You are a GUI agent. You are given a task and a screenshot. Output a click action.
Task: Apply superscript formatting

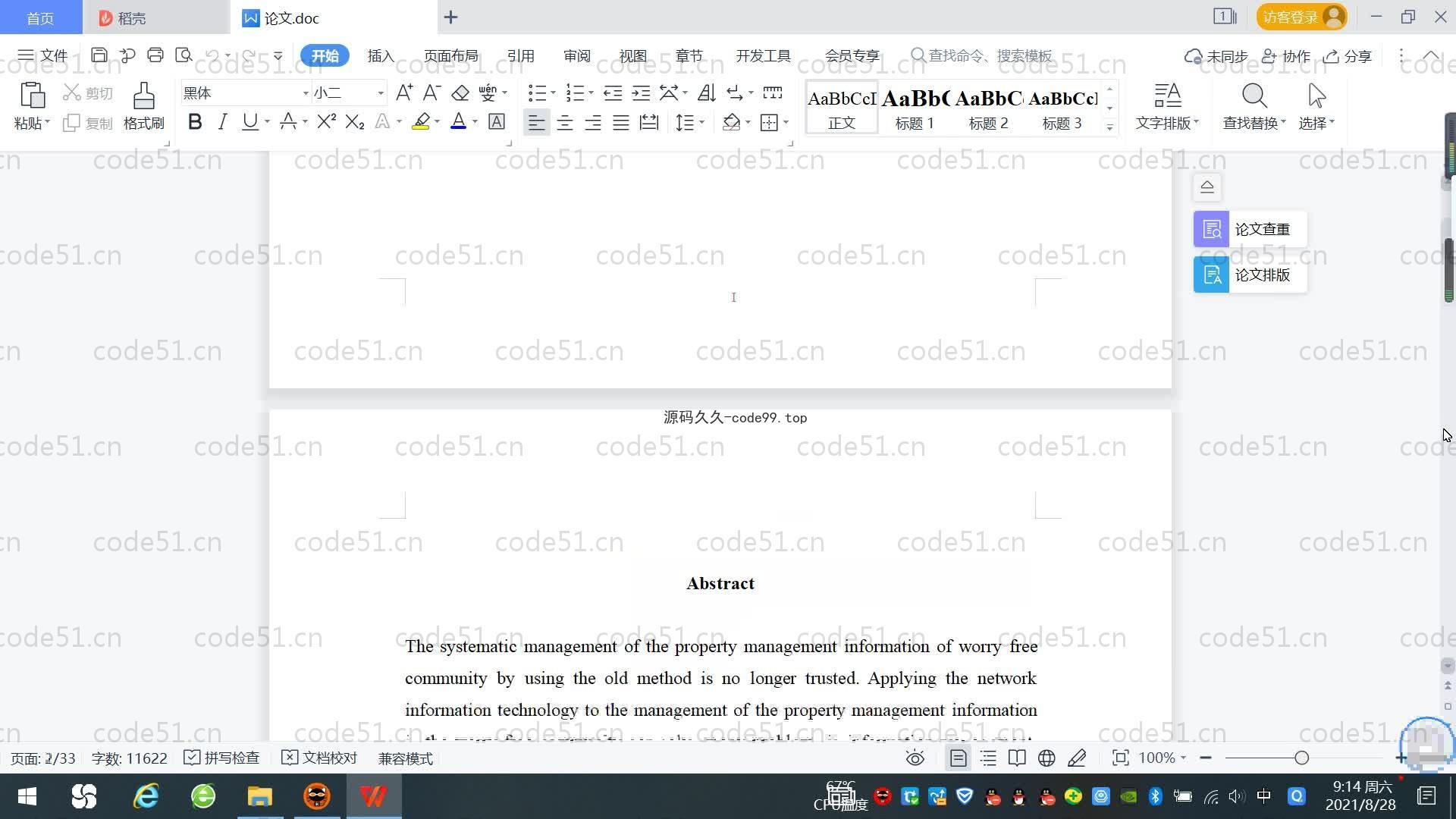pos(327,121)
